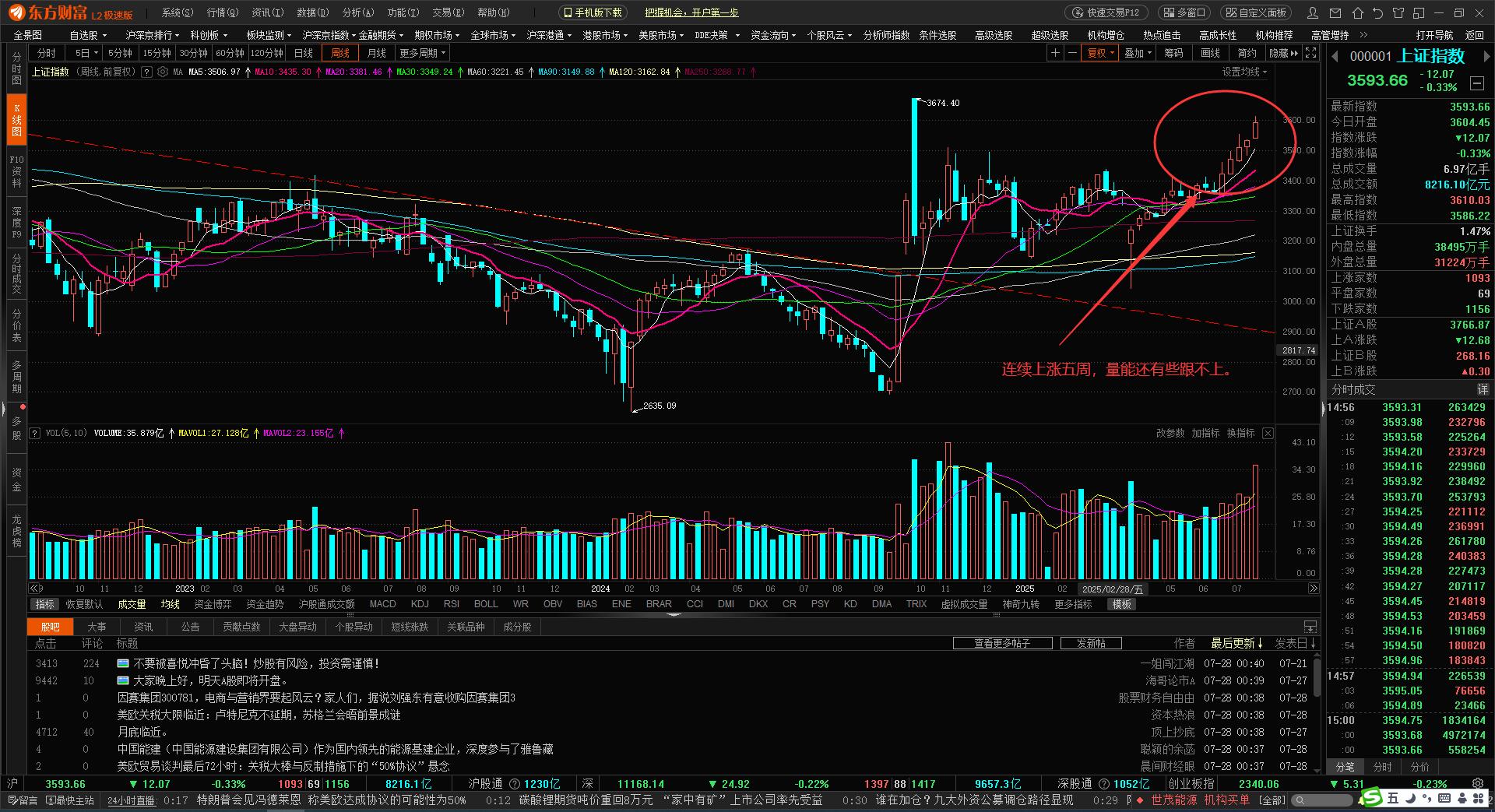The image size is (1495, 812).
Task: Switch to 分时 intraday view
Action: click(x=47, y=53)
